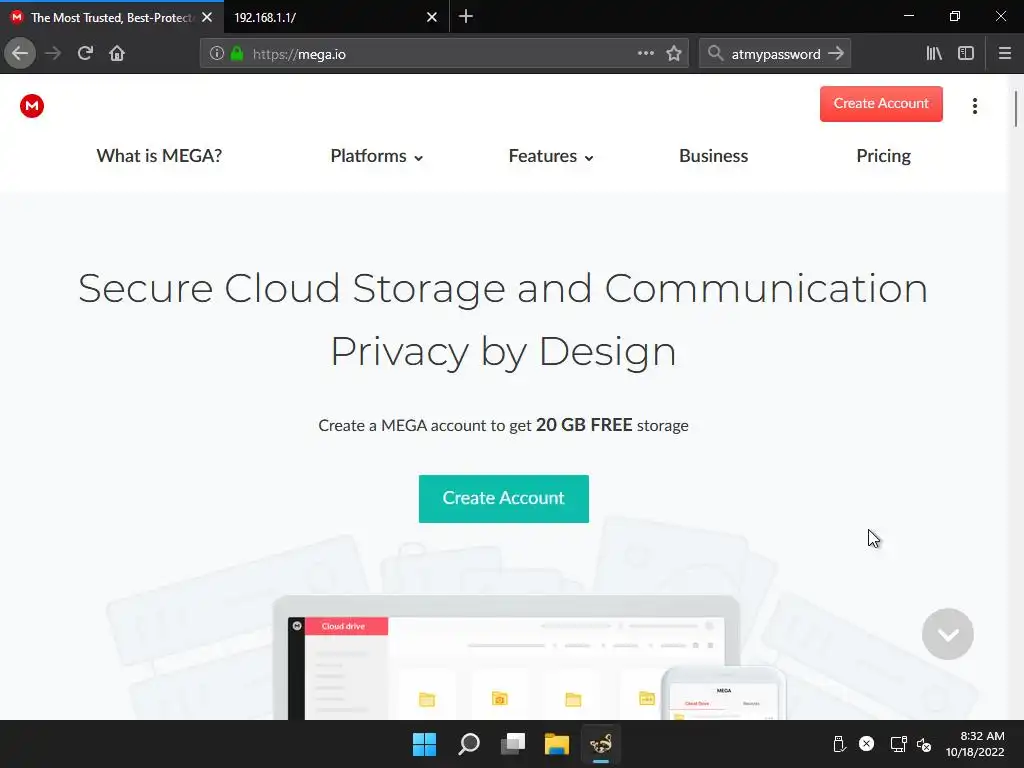This screenshot has width=1024, height=768.
Task: Show site information via the info icon
Action: tap(217, 54)
